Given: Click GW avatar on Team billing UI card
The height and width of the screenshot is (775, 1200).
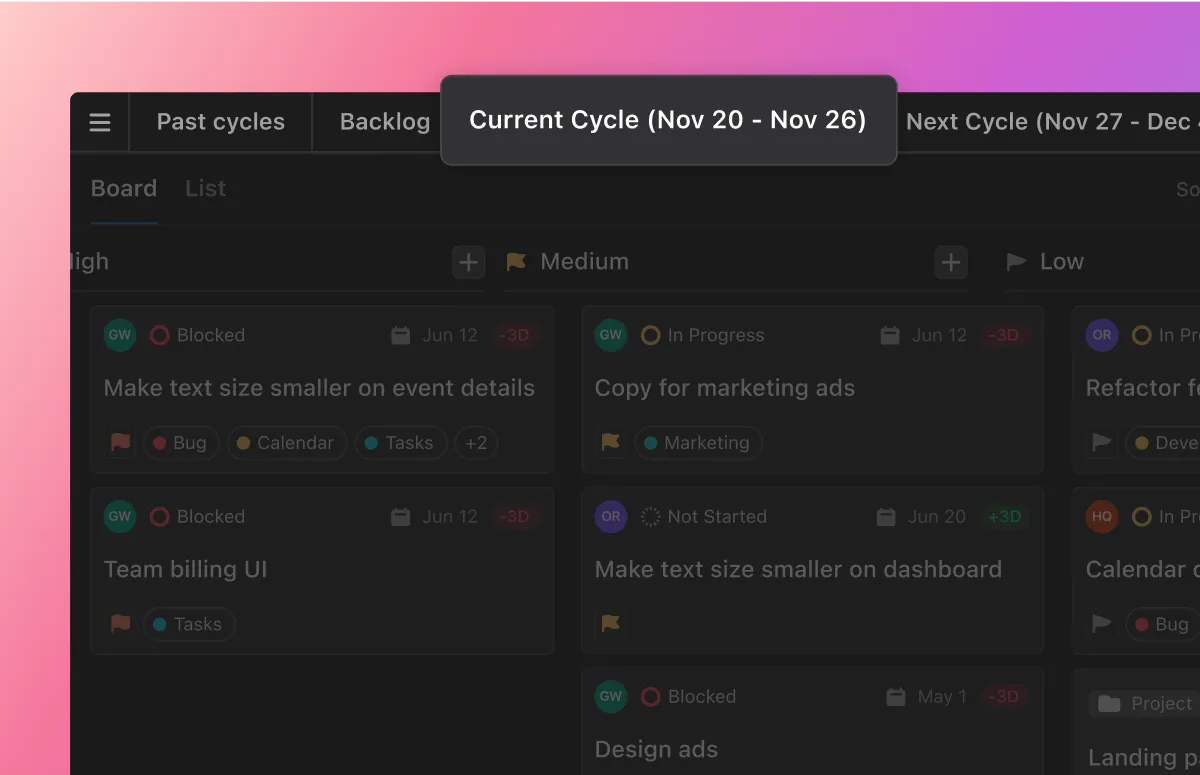Looking at the screenshot, I should coord(120,516).
